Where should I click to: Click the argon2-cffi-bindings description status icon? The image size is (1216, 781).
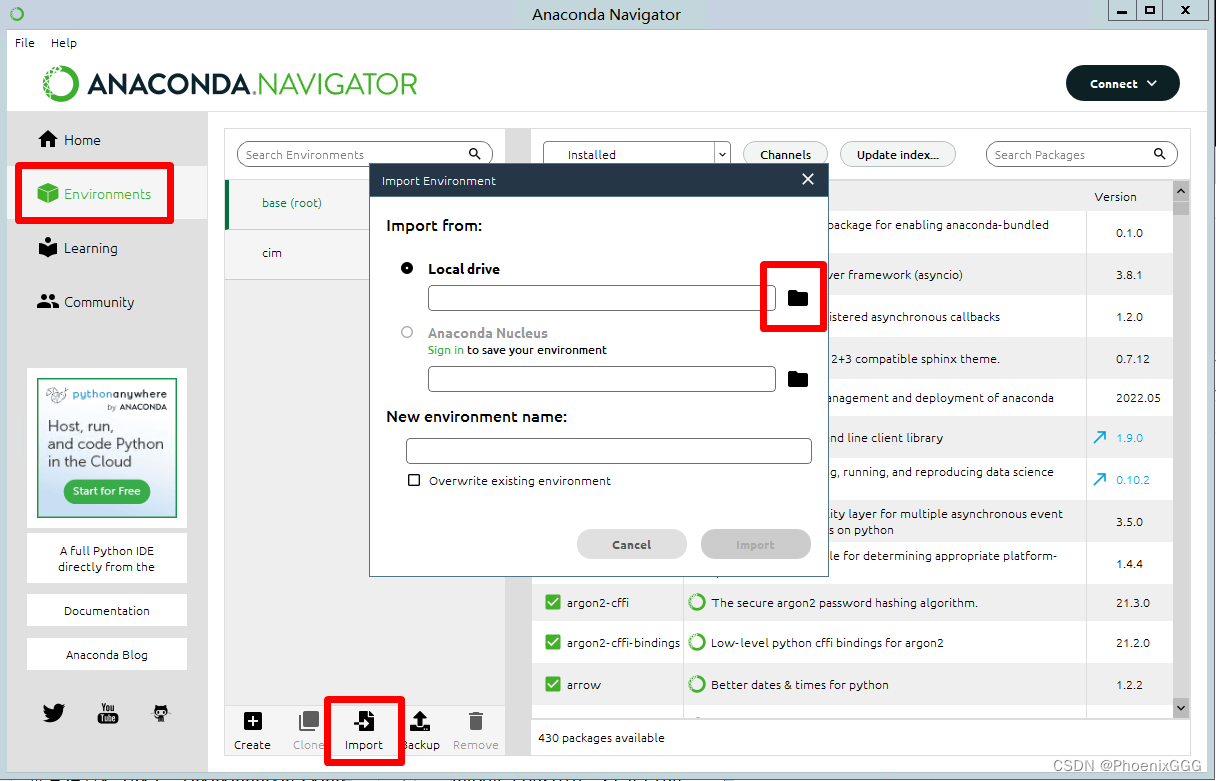[697, 643]
